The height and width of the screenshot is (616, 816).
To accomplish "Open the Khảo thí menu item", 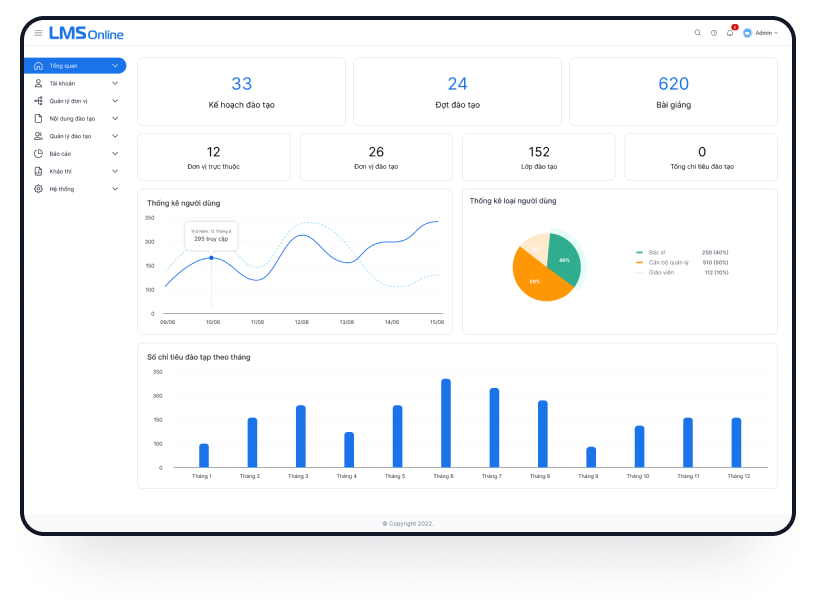I will [x=75, y=171].
